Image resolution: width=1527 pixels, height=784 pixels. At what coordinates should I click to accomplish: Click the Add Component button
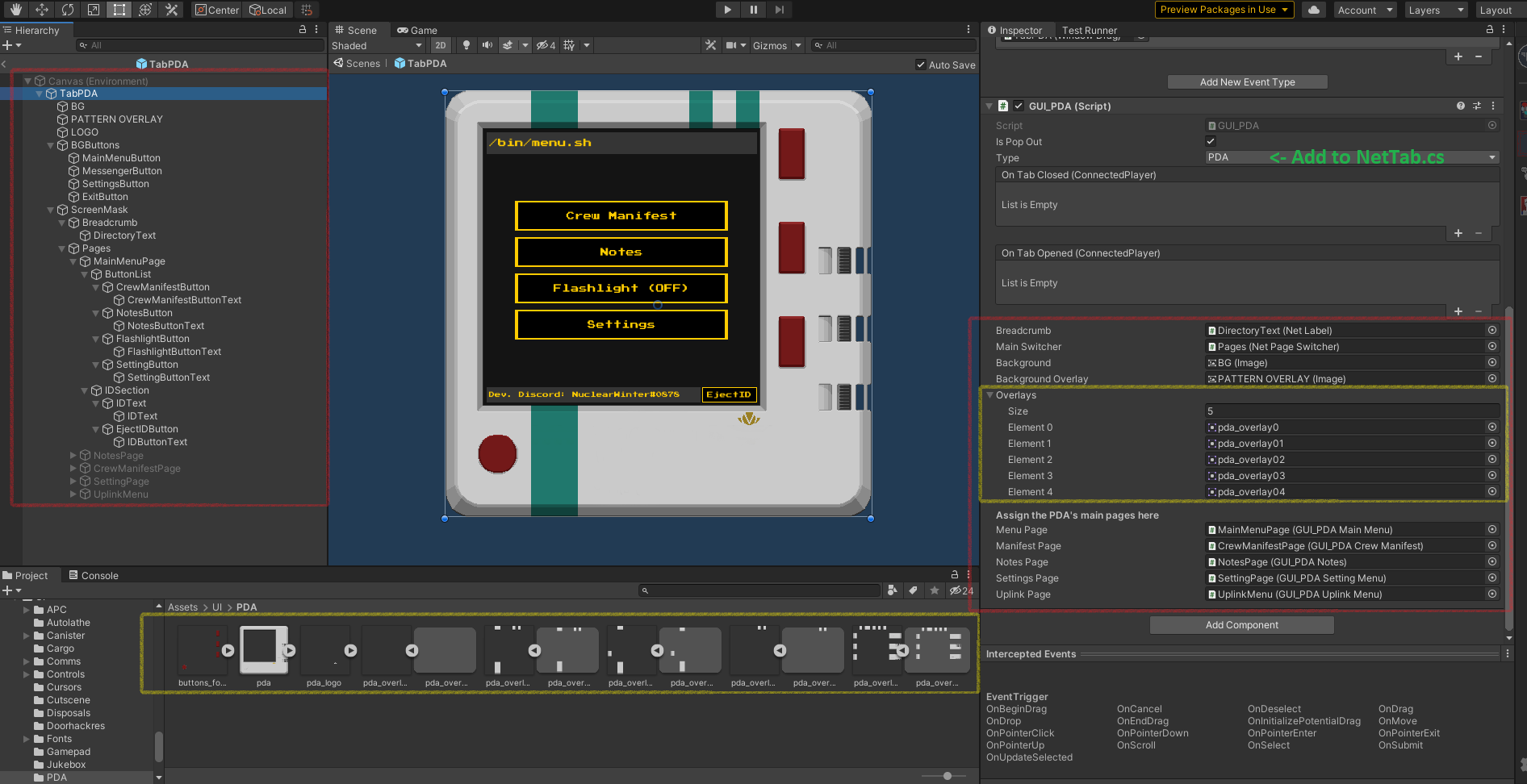tap(1241, 625)
